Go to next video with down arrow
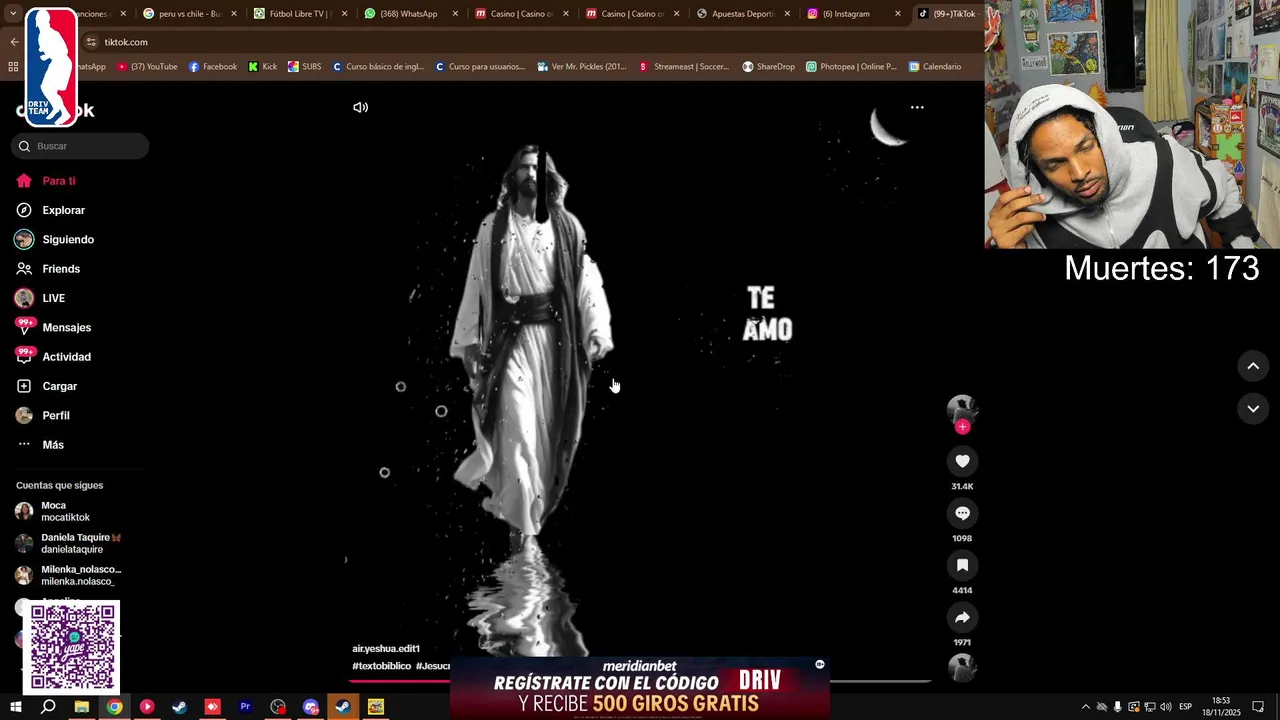1280x720 pixels. 1253,409
